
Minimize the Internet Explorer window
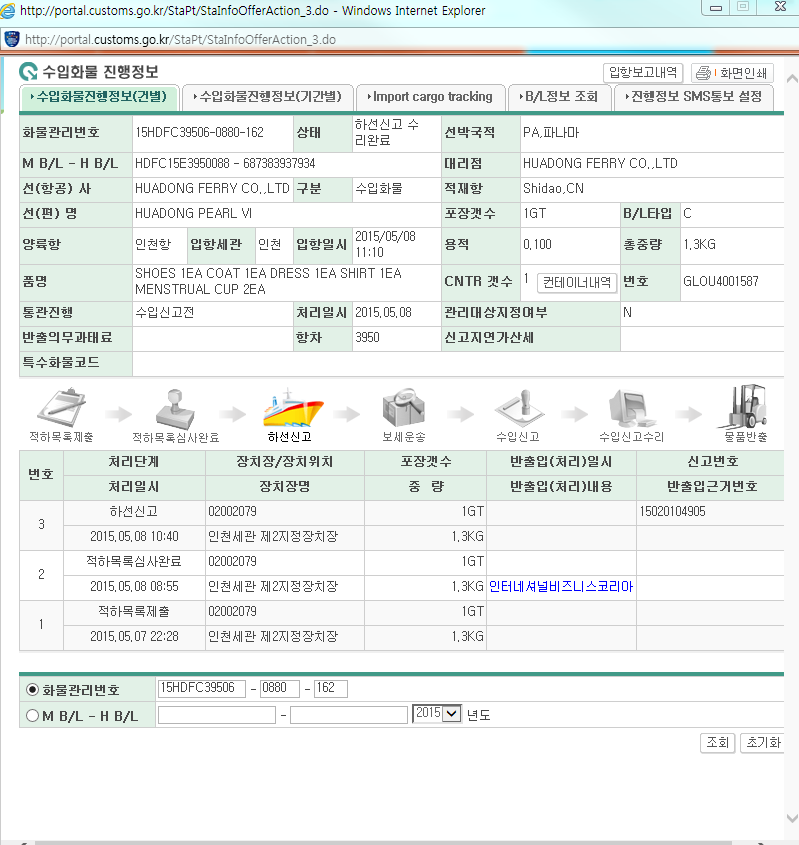[715, 8]
